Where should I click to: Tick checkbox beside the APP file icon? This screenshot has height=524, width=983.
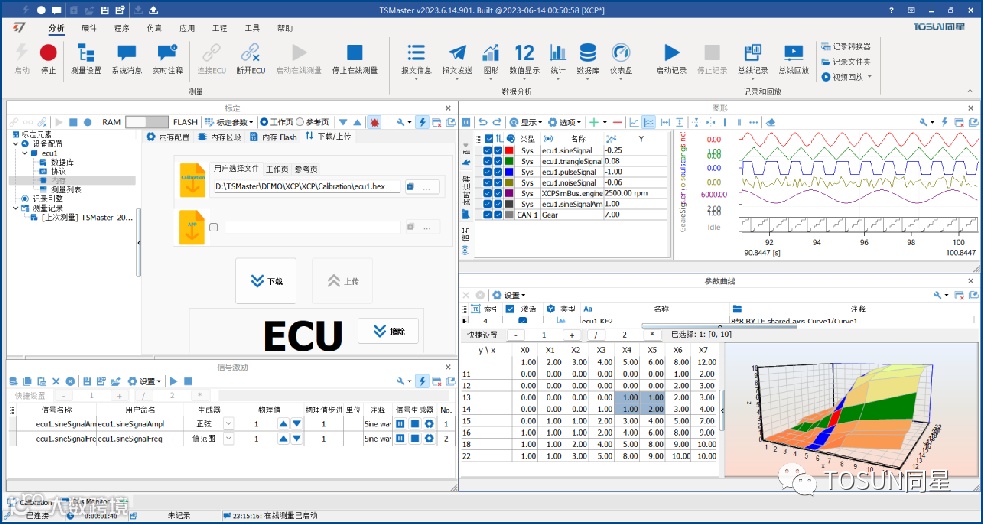point(214,227)
